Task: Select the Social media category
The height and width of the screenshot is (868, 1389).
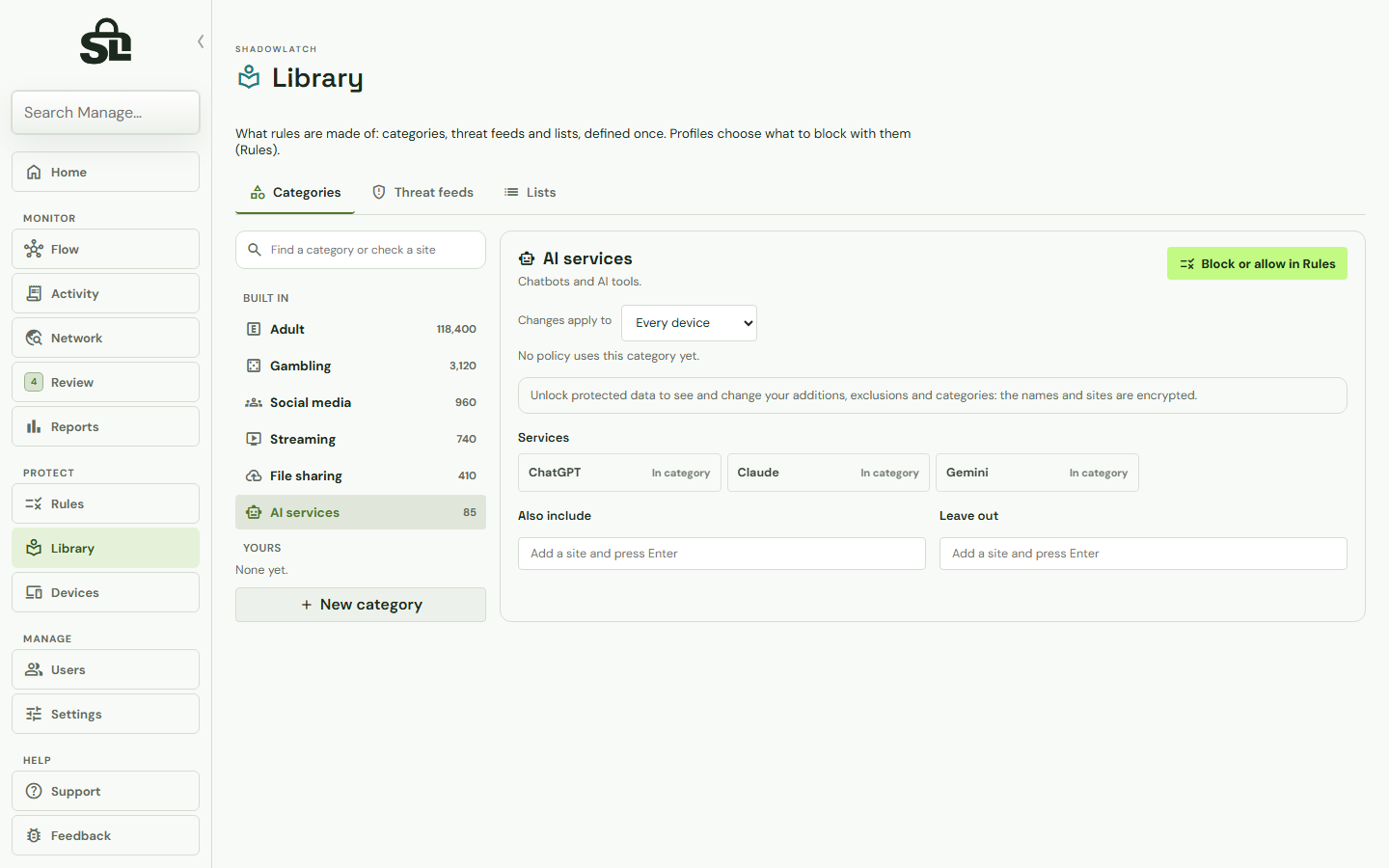Action: pyautogui.click(x=361, y=402)
